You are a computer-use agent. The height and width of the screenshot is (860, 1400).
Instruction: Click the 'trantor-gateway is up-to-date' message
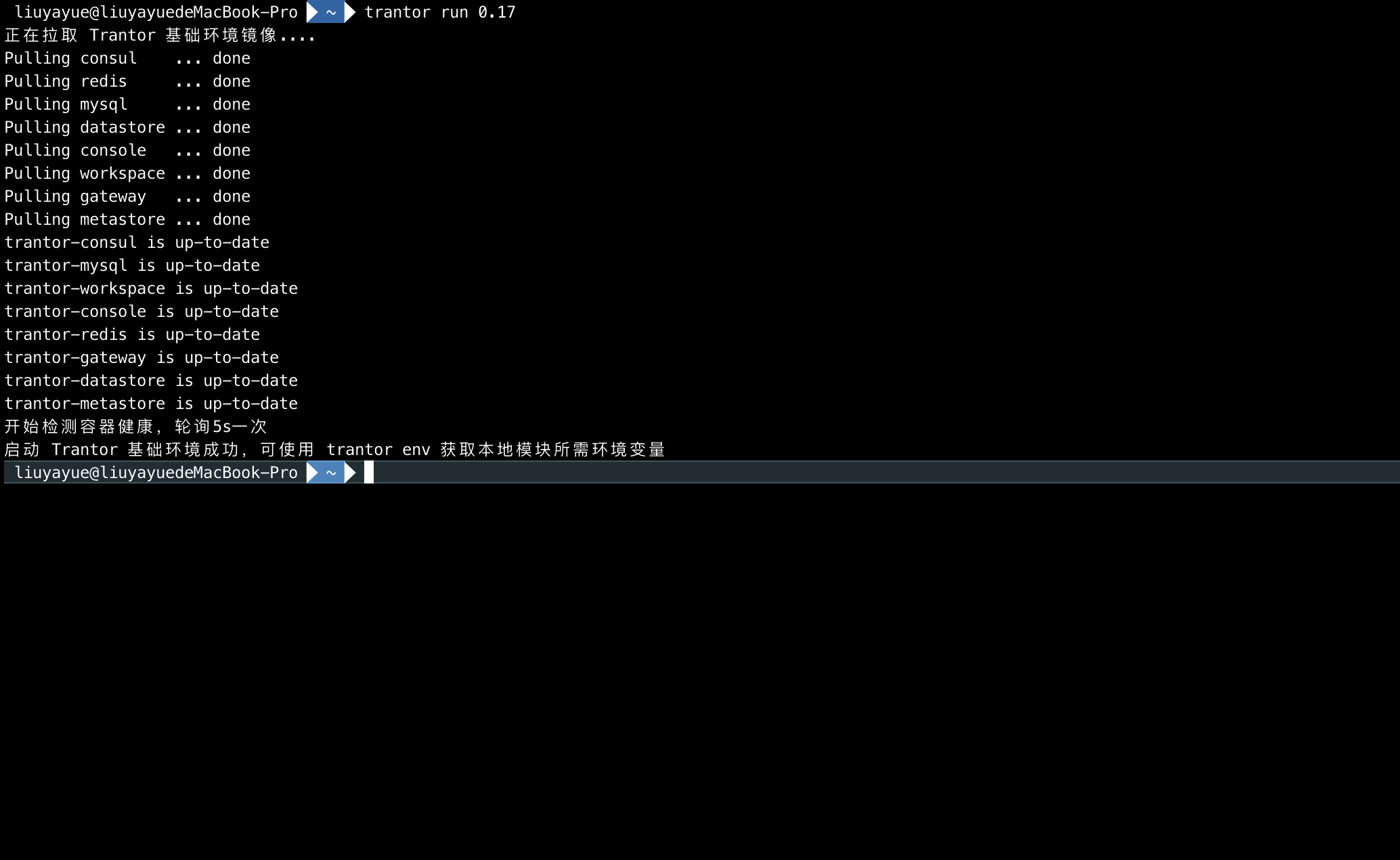[x=141, y=357]
